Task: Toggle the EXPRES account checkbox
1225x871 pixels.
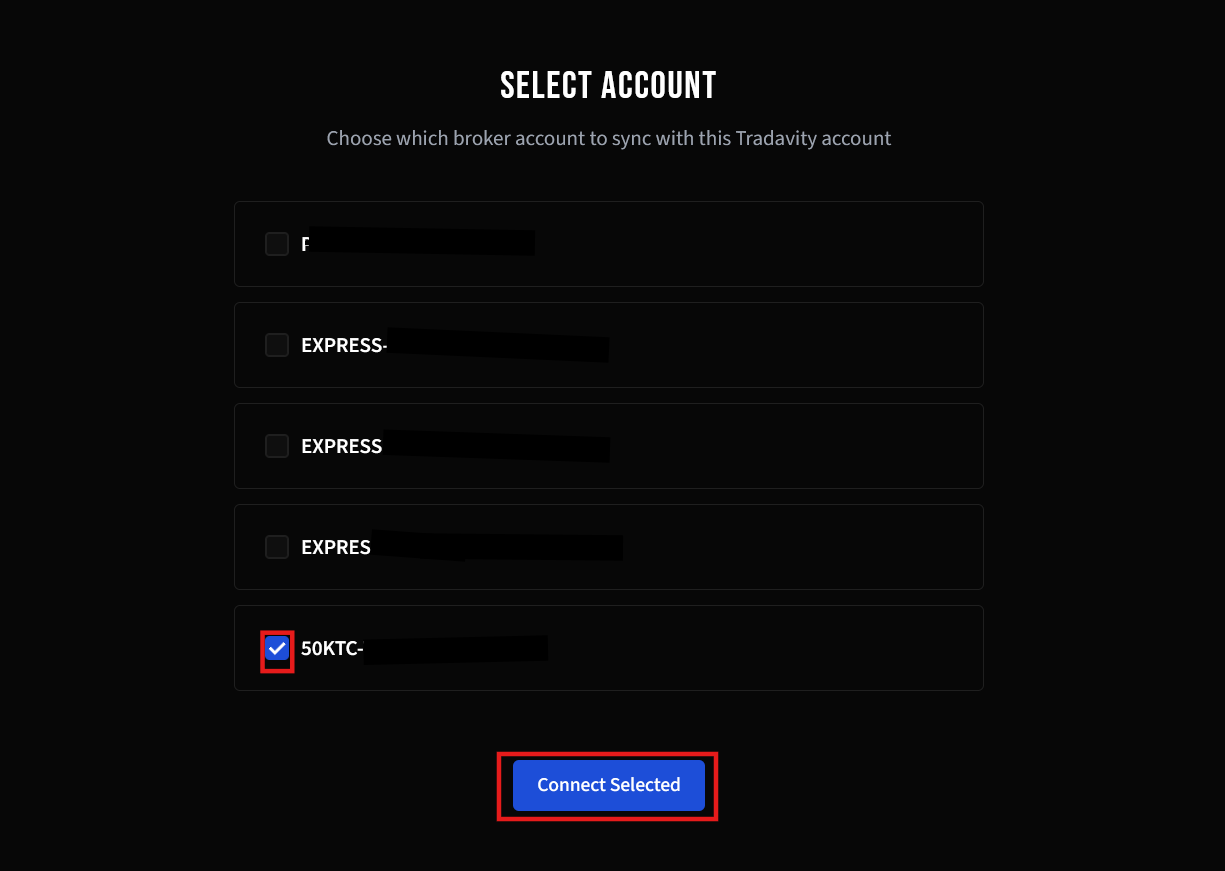Action: pyautogui.click(x=277, y=547)
